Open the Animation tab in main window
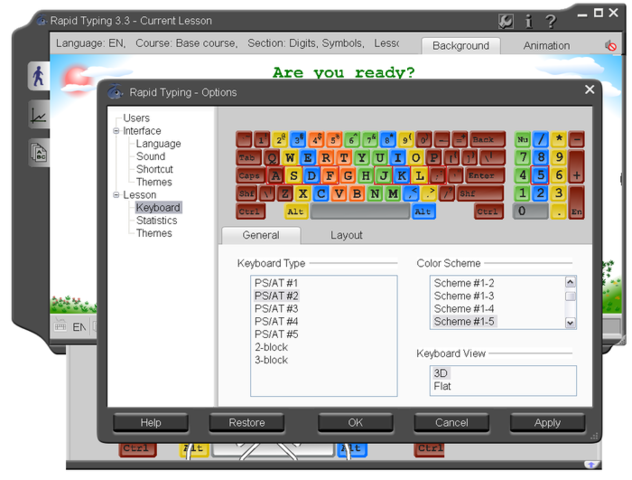Image resolution: width=632 pixels, height=480 pixels. [x=547, y=46]
